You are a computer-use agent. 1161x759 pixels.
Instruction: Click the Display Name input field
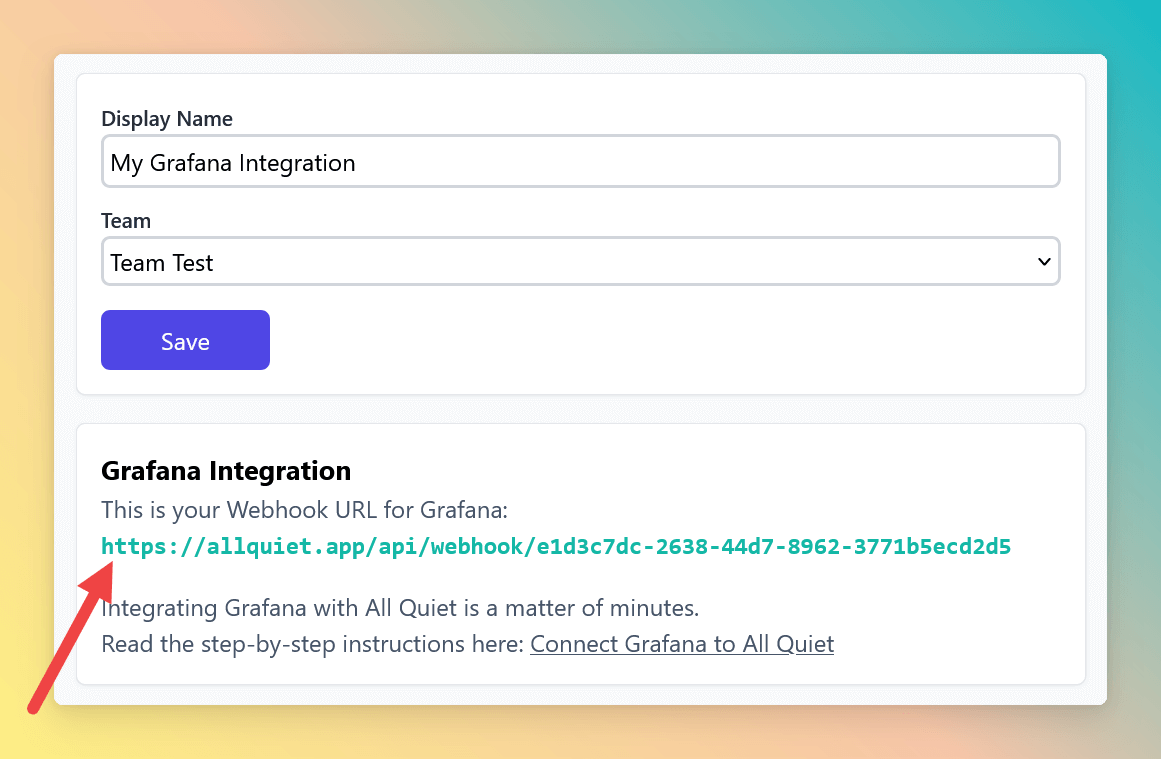coord(580,161)
